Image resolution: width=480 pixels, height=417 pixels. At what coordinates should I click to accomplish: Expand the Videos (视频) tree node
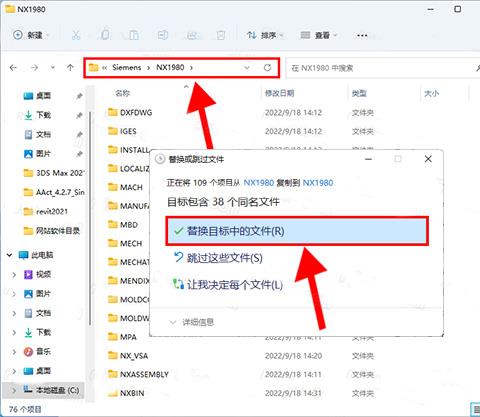point(14,275)
